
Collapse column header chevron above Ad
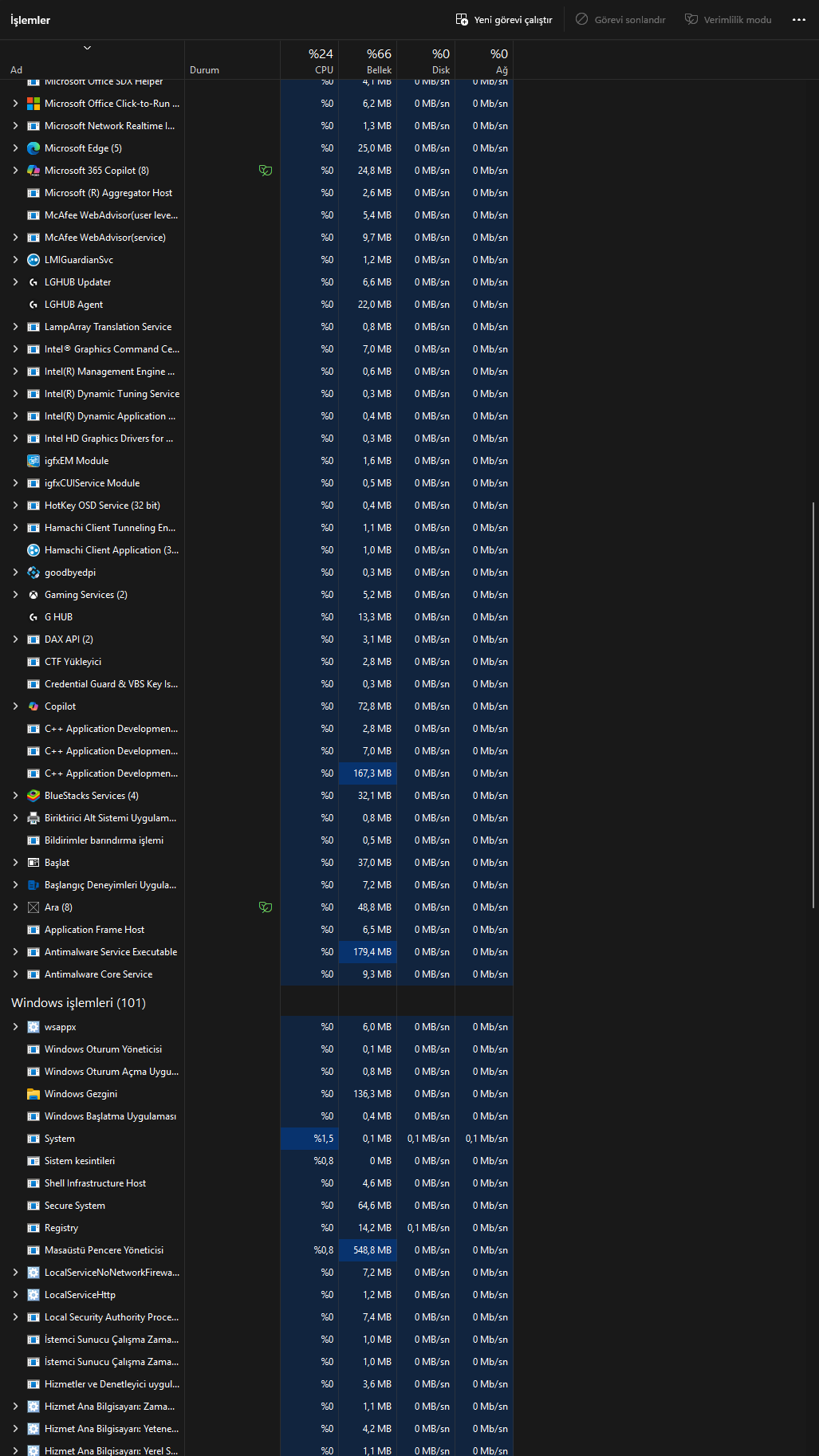(88, 48)
